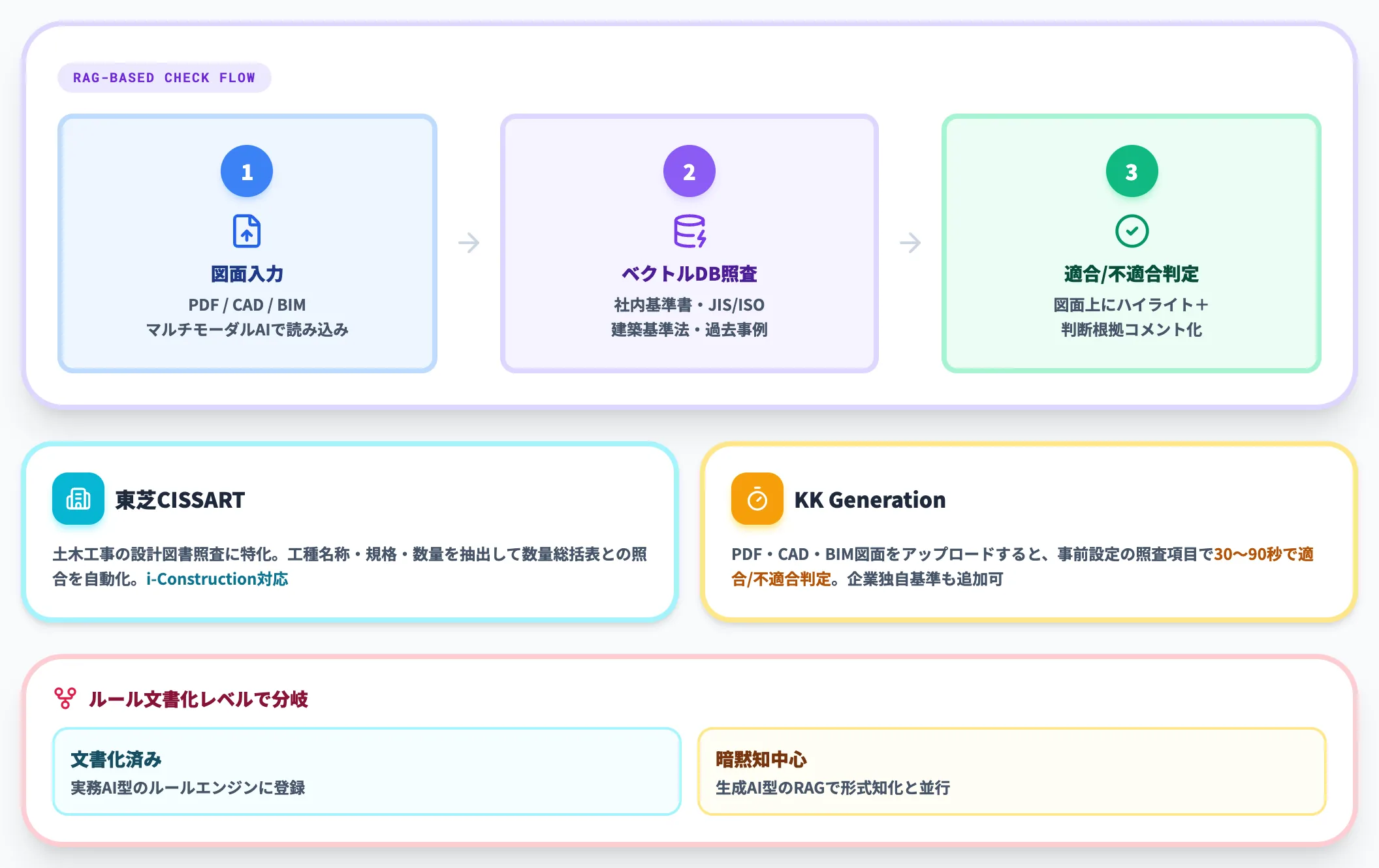Click the 東芝CISSART title
1379x868 pixels.
(180, 500)
